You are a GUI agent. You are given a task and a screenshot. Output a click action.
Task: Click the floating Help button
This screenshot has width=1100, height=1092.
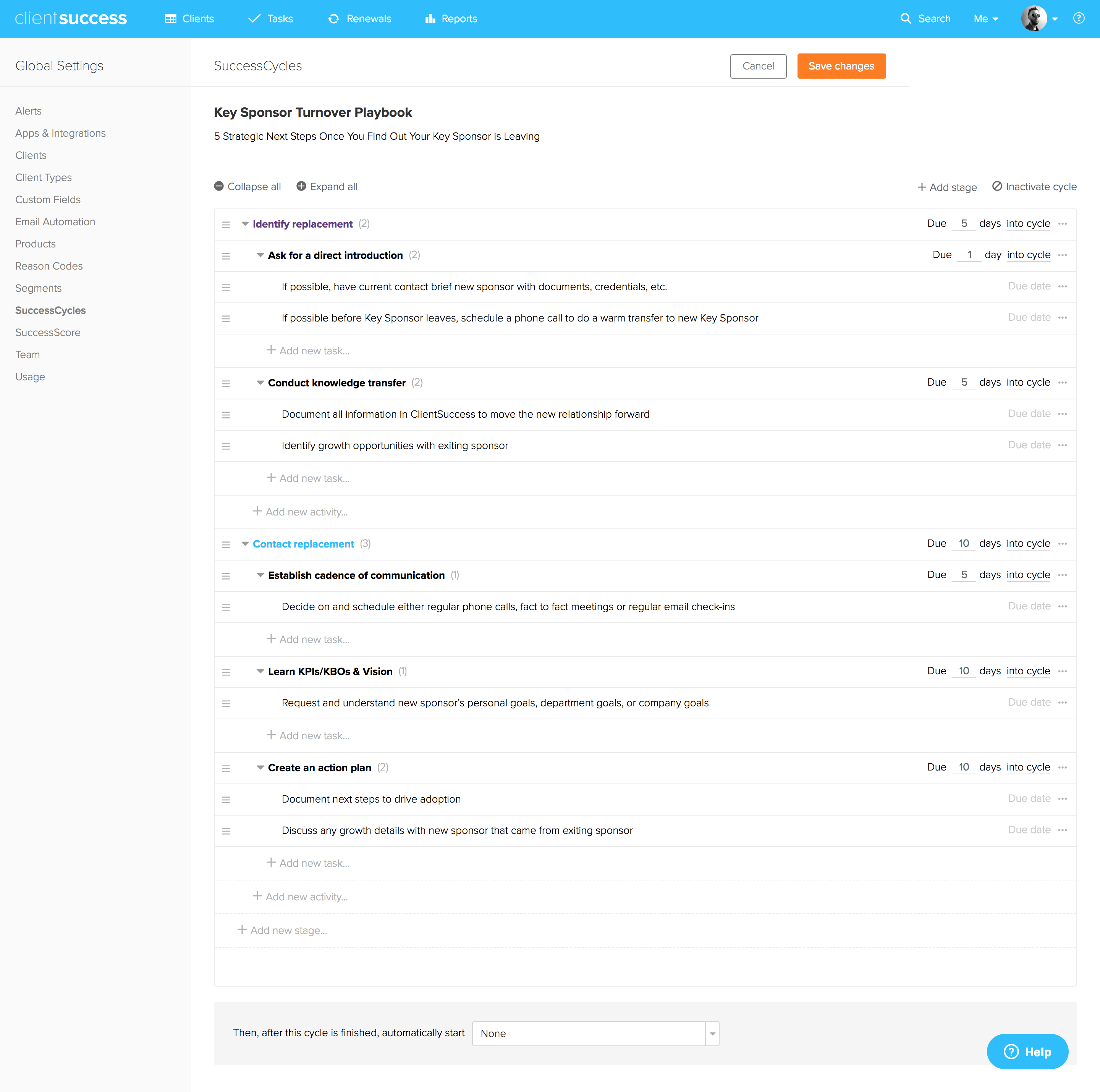point(1027,1051)
